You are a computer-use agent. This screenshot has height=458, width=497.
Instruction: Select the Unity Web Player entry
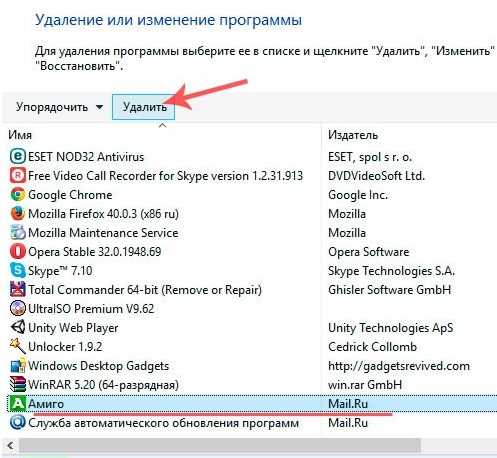tap(73, 328)
